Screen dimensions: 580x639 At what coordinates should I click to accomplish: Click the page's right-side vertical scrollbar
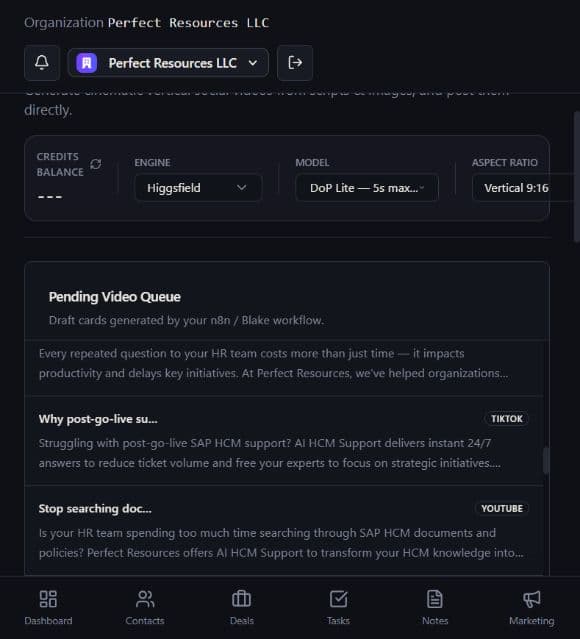[x=576, y=177]
